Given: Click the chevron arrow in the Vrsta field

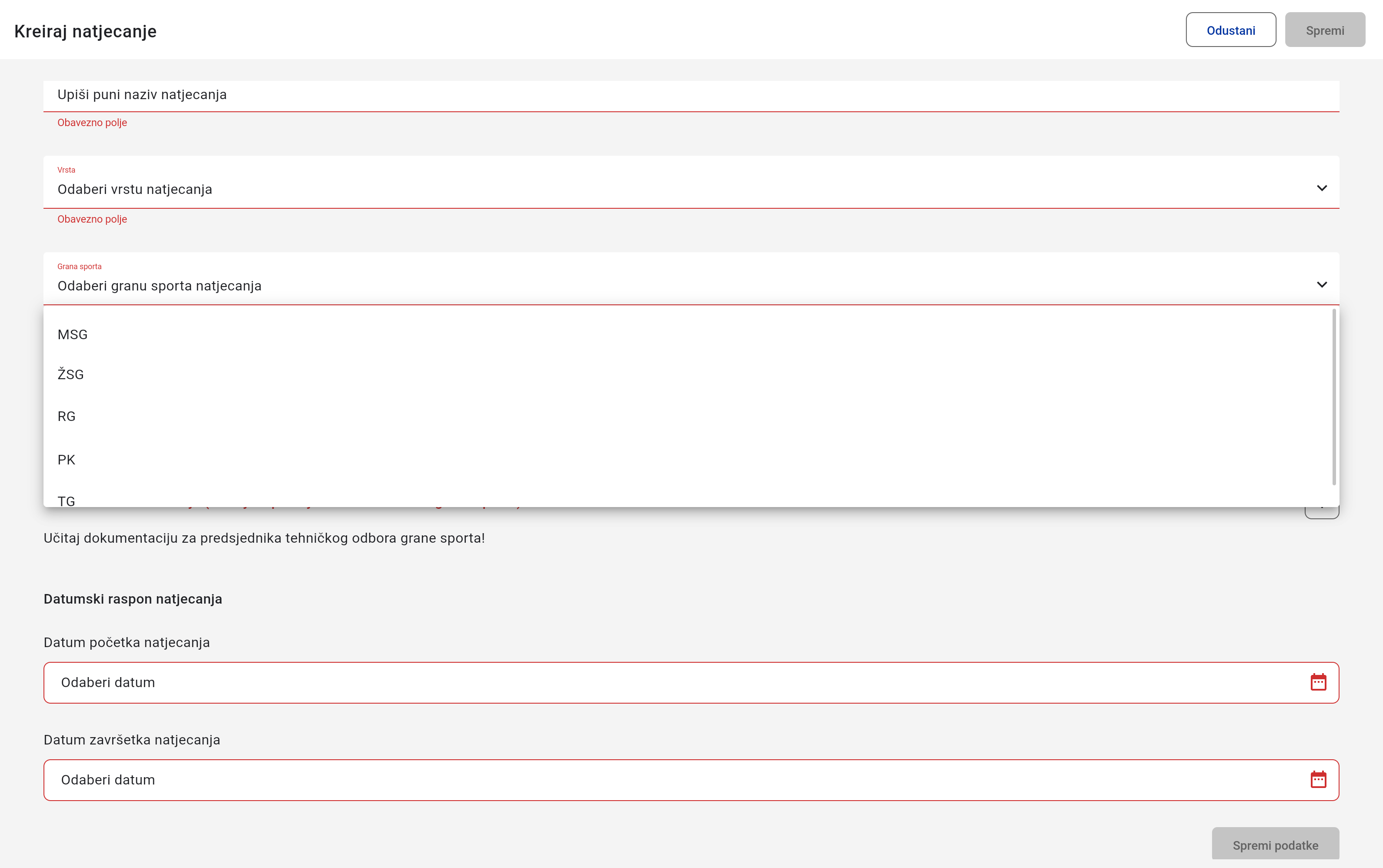Looking at the screenshot, I should point(1322,188).
